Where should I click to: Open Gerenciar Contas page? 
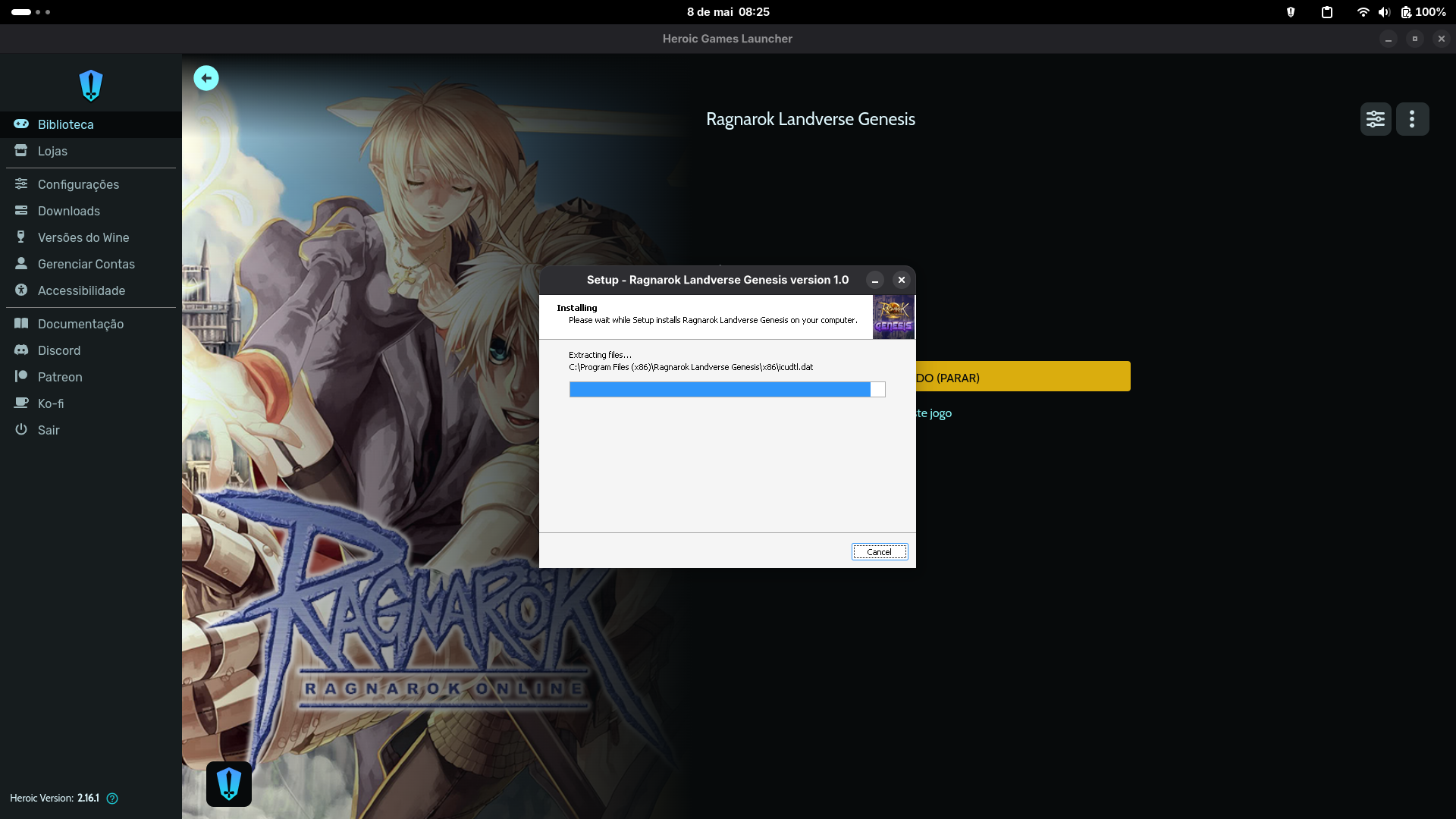coord(91,264)
